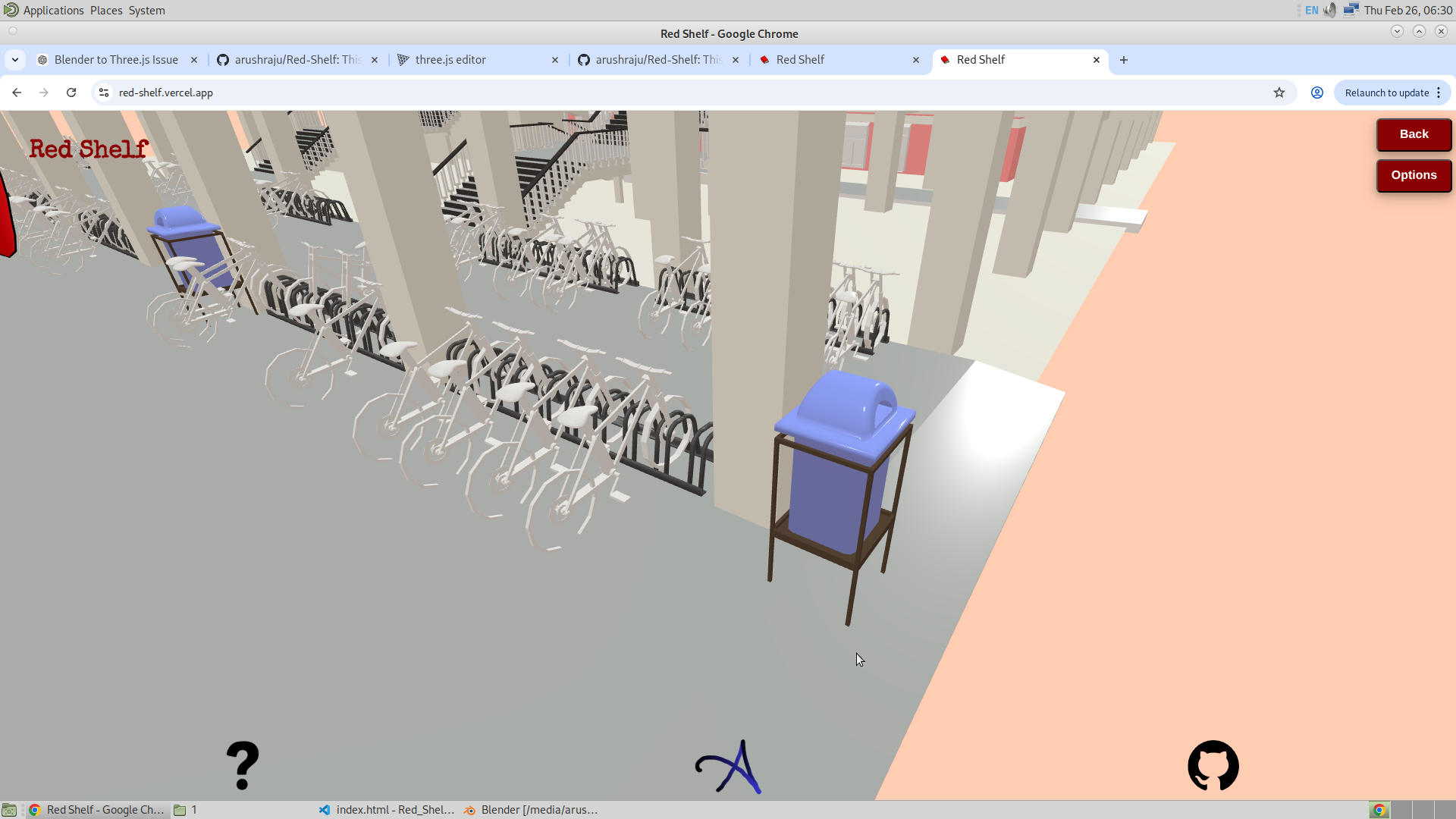1456x819 pixels.
Task: Open site information icon in address bar
Action: pyautogui.click(x=102, y=92)
